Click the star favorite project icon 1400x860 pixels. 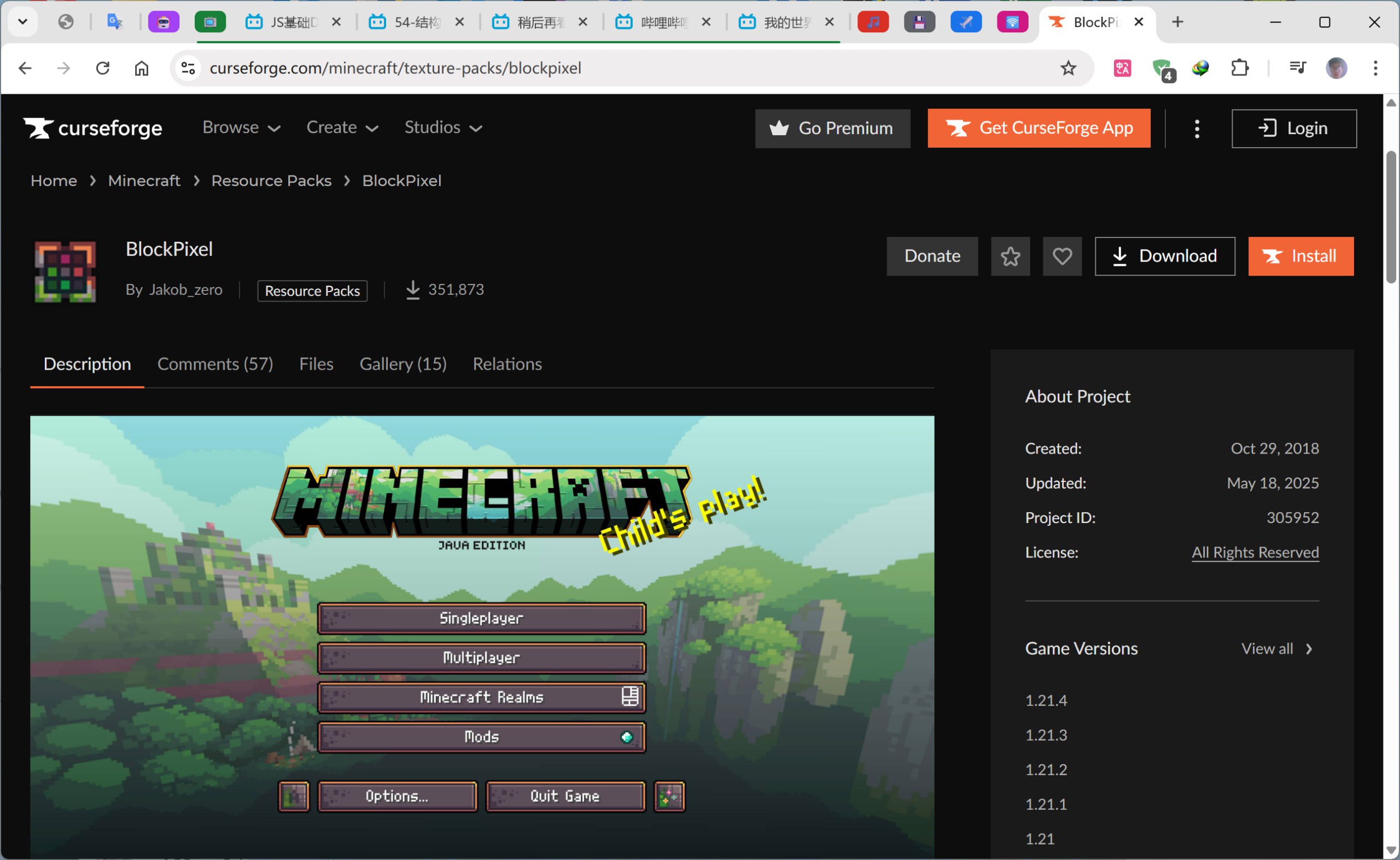pos(1010,256)
